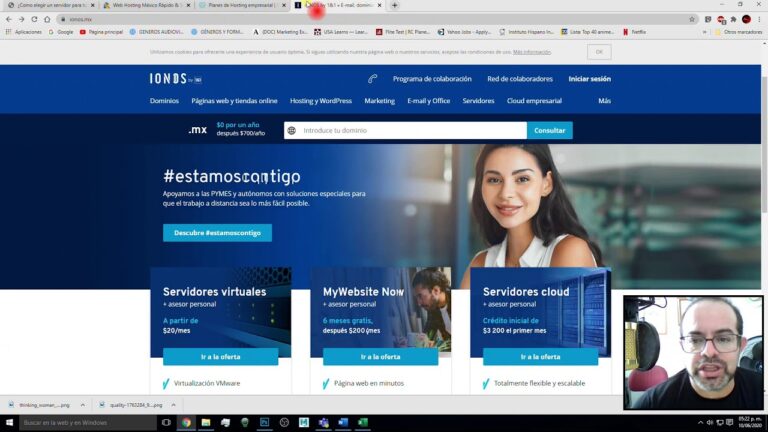Open Word from the taskbar
The width and height of the screenshot is (768, 432).
pos(343,423)
